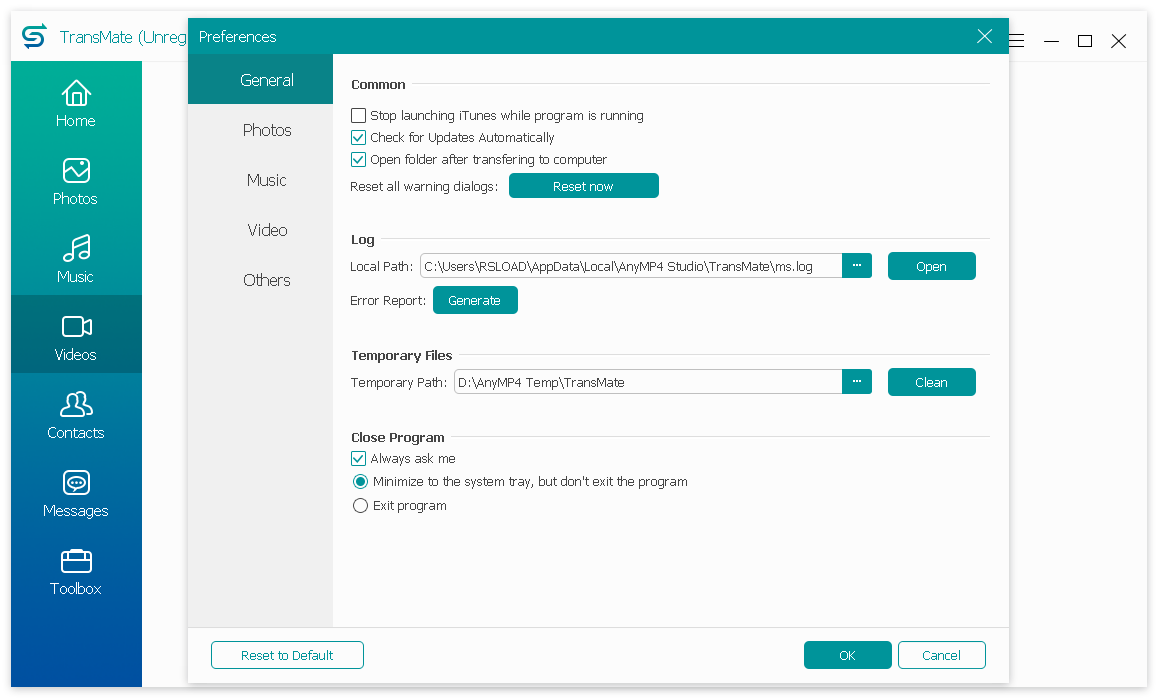The image size is (1160, 700).
Task: Open the Music section in left sidebar
Action: pos(76,260)
